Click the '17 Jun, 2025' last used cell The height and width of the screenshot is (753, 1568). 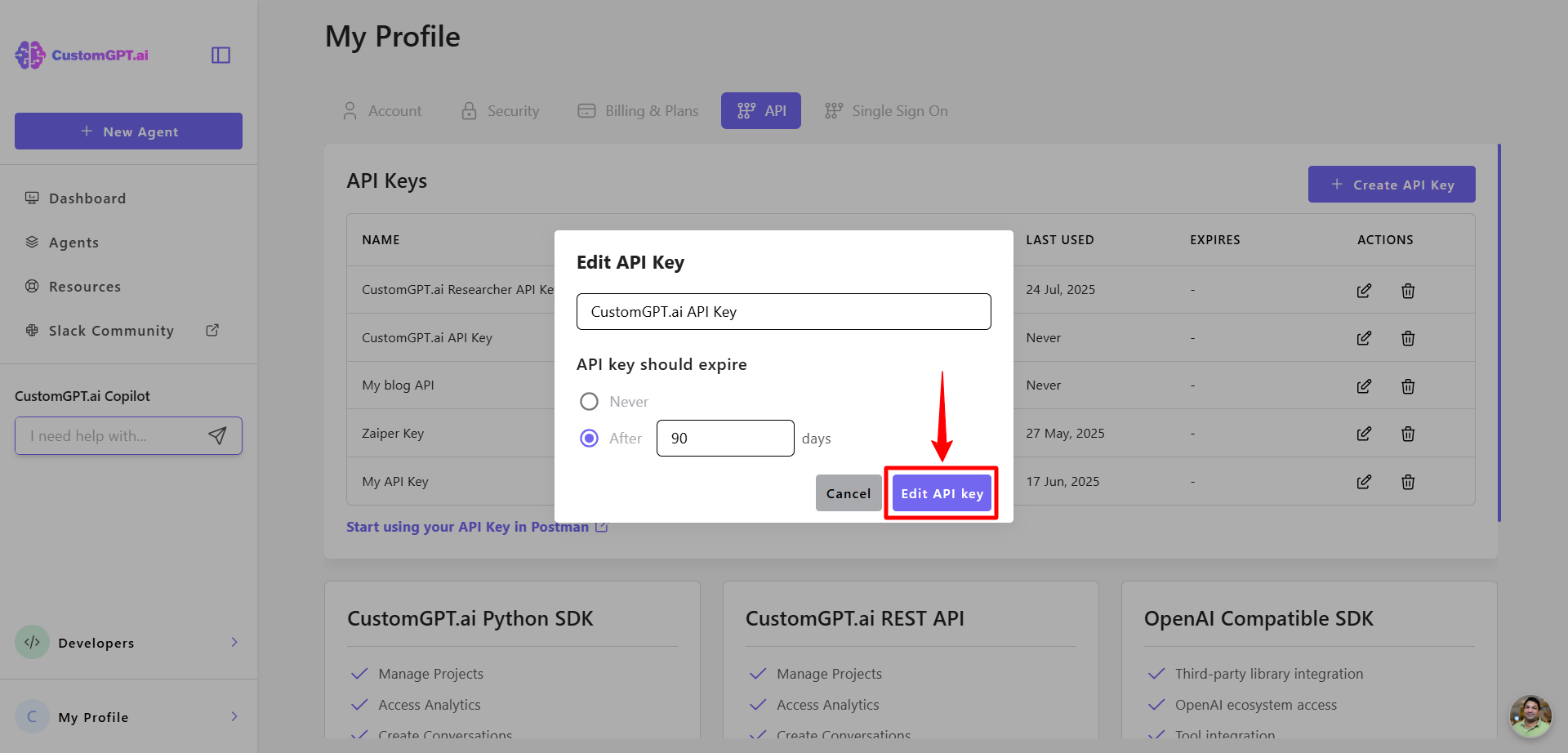pos(1062,482)
